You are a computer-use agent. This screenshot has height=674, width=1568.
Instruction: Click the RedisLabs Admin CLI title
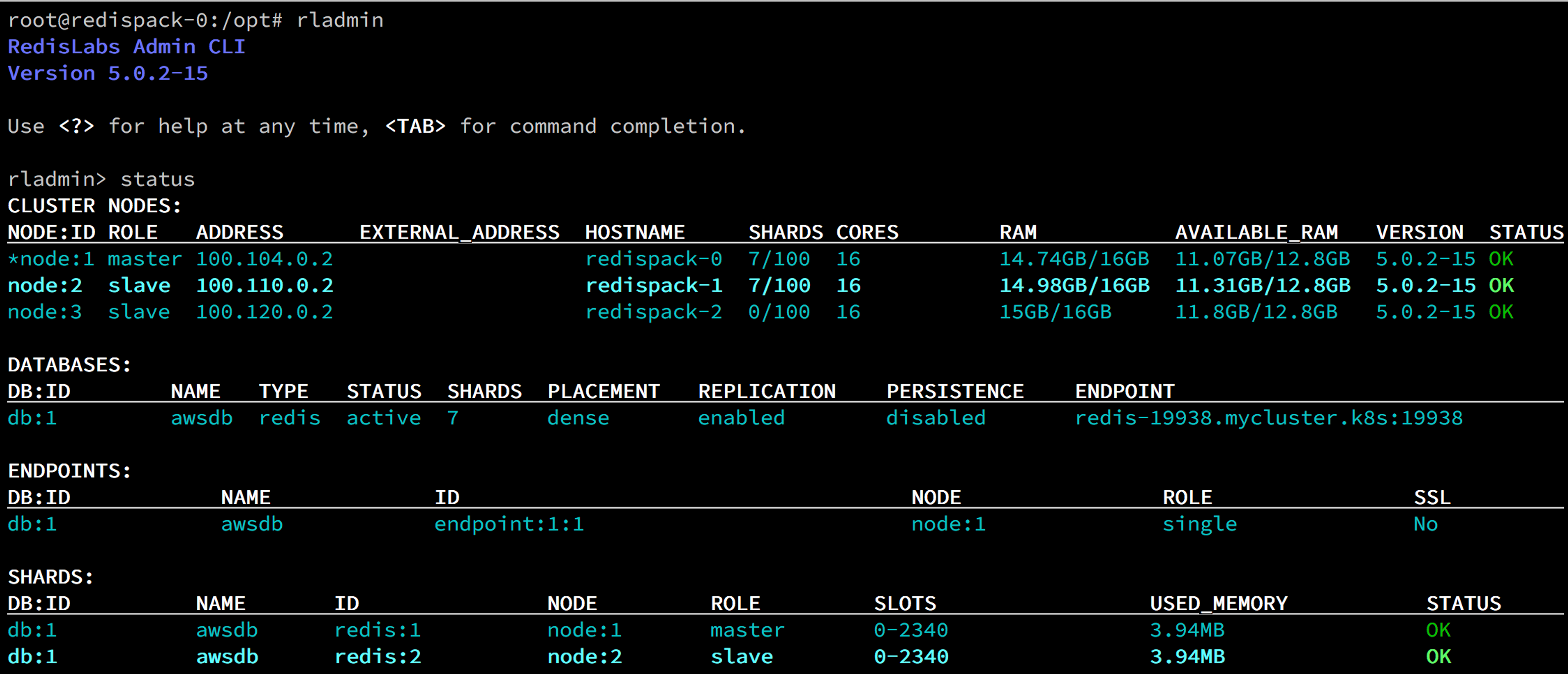click(x=126, y=47)
